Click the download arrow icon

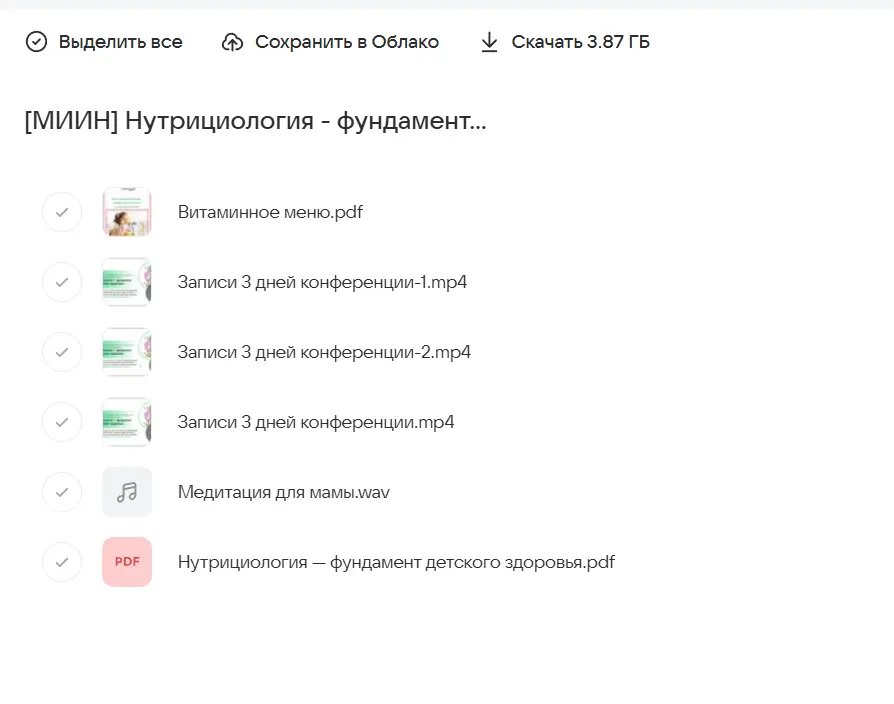489,42
